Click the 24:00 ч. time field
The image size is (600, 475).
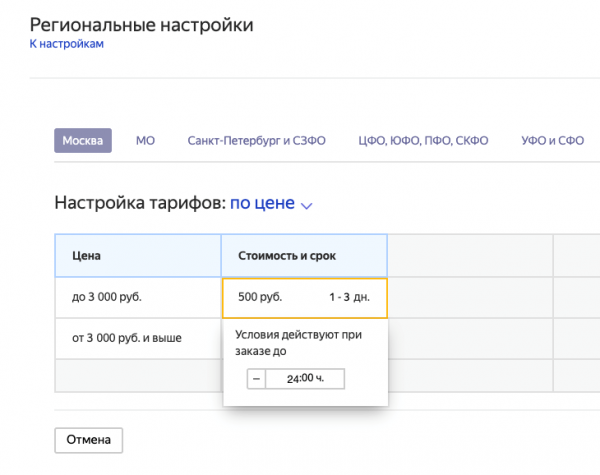305,379
